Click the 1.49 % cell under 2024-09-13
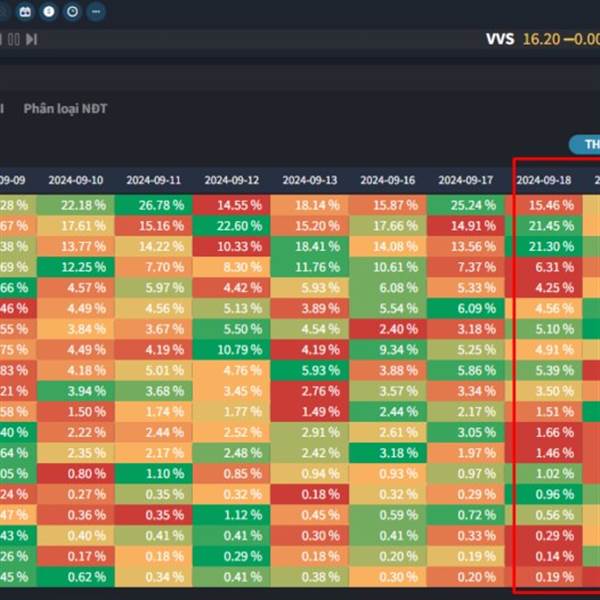 pyautogui.click(x=310, y=412)
